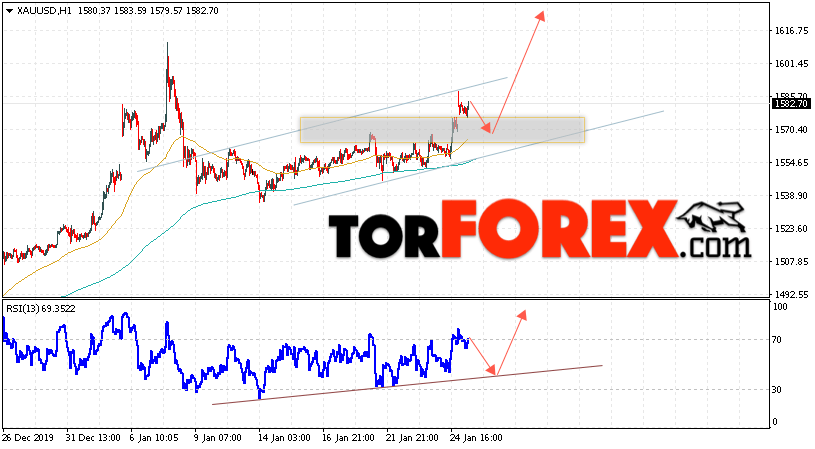Select the 26 Dec 2019 date label
This screenshot has height=449, width=815.
tap(28, 438)
